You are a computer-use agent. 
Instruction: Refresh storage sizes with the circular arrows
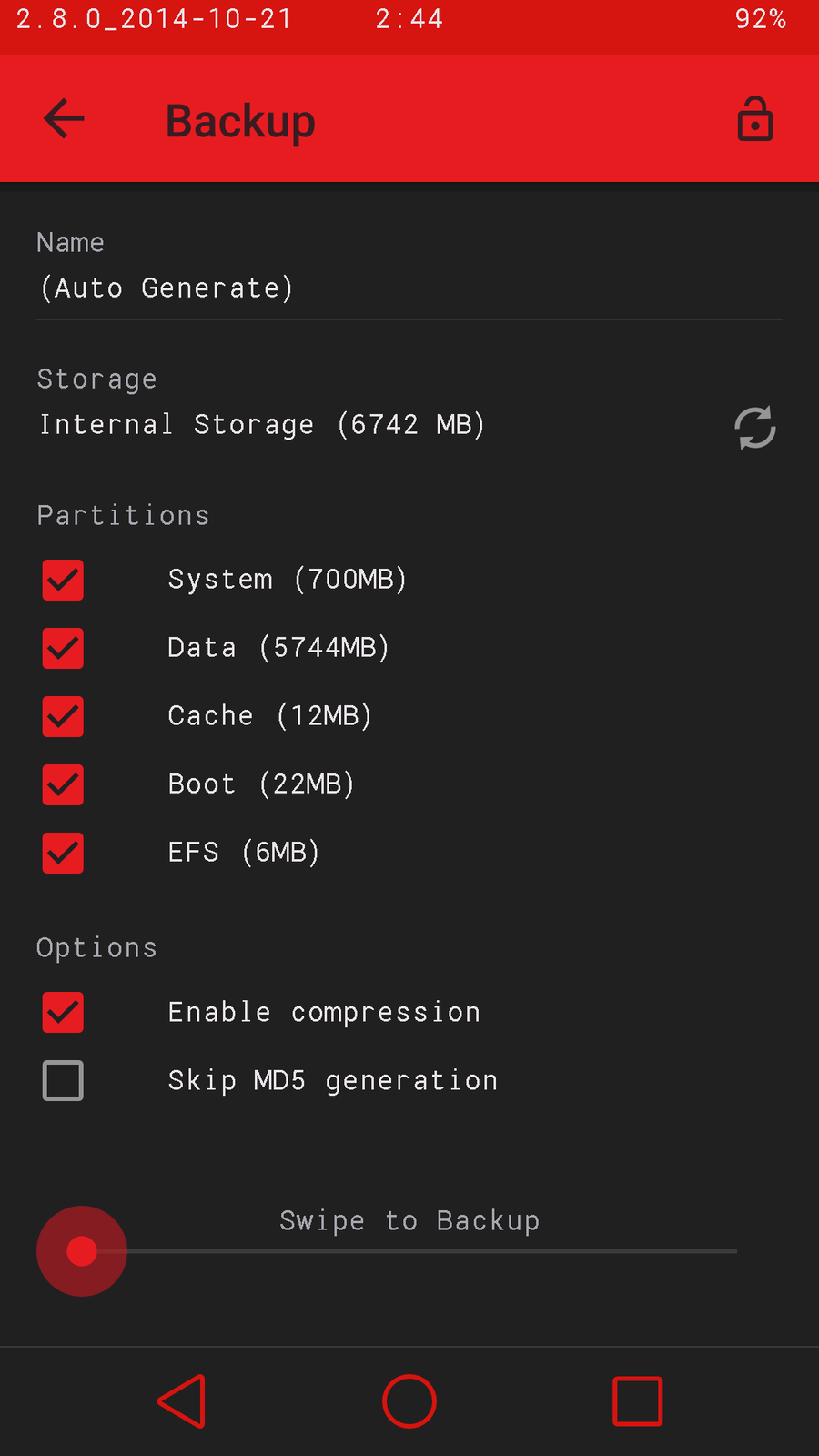click(754, 427)
